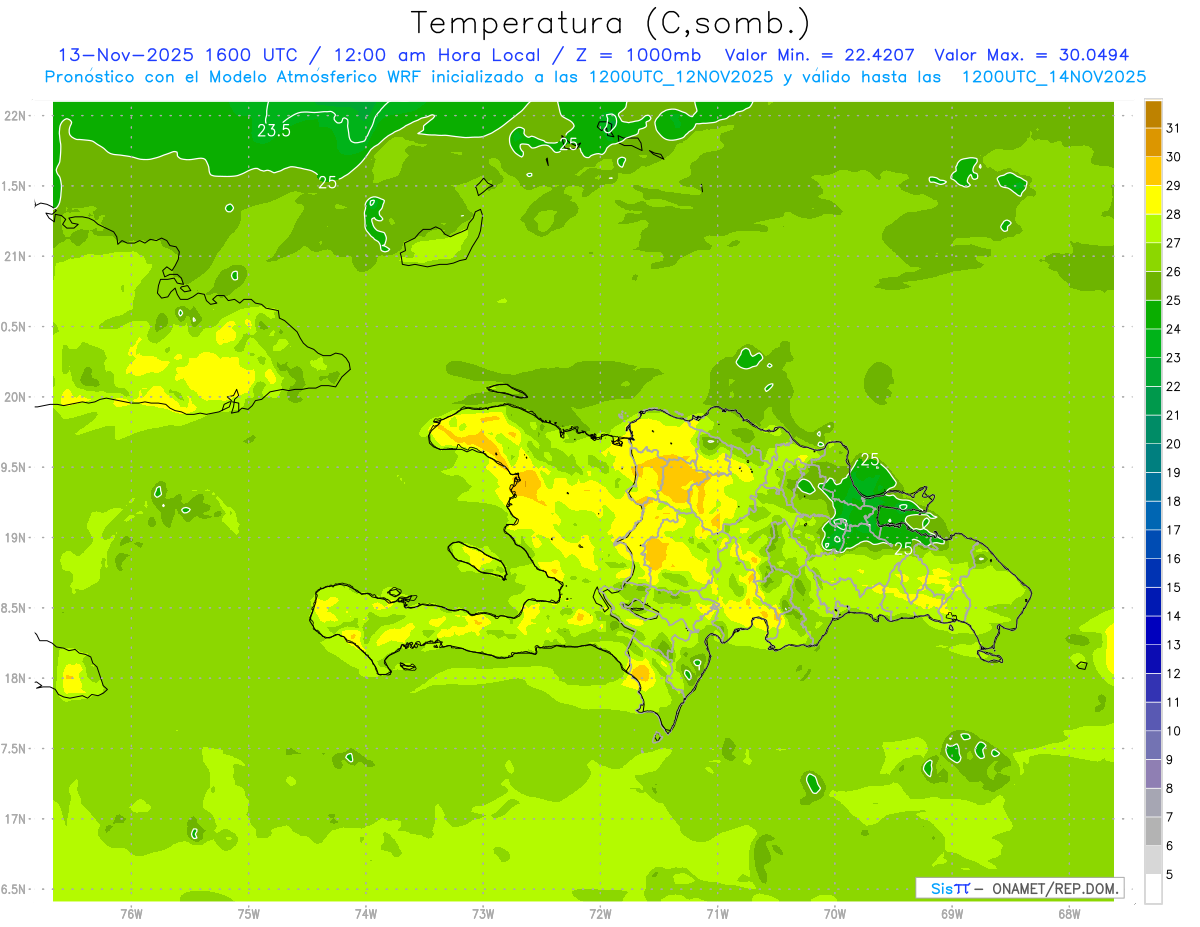The image size is (1200, 927).
Task: Click the number 25 on the color scale
Action: pos(1174,300)
